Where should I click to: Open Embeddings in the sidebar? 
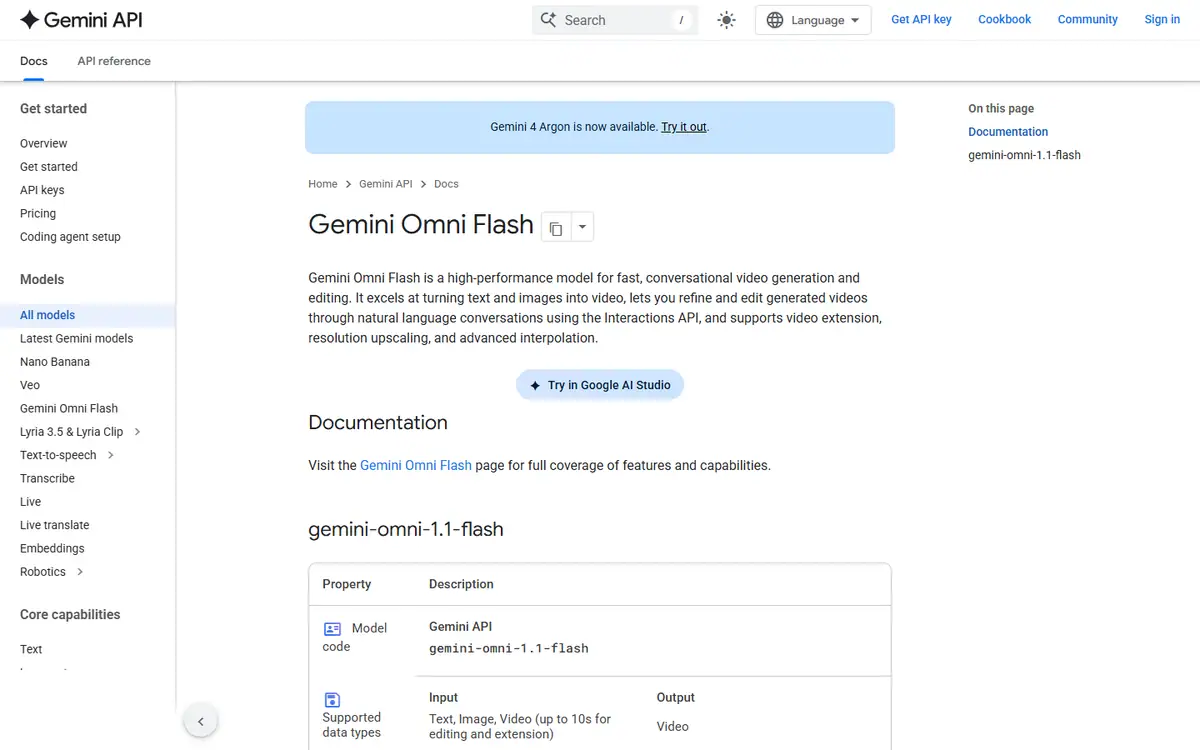coord(52,548)
